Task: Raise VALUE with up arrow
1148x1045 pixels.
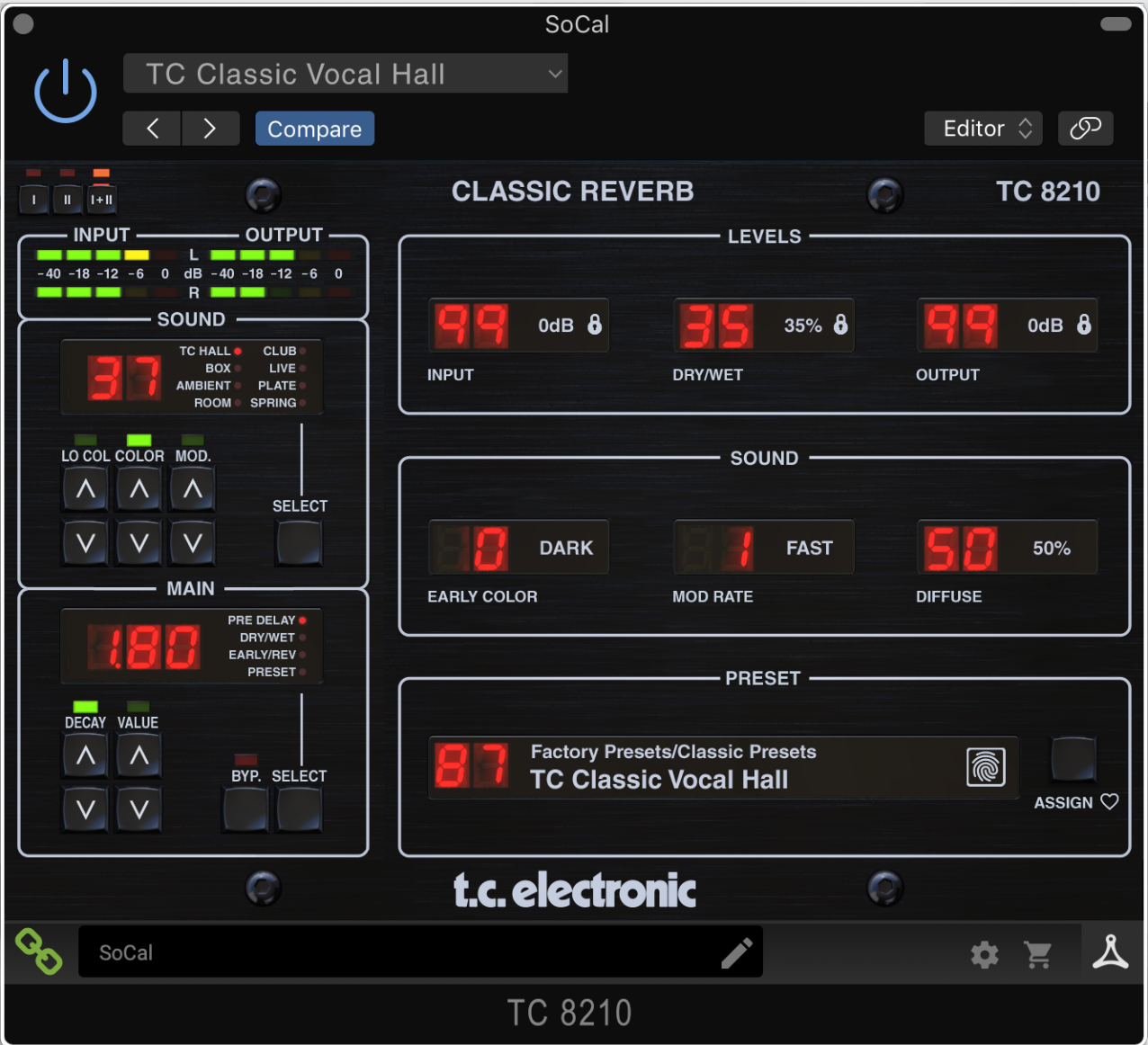Action: coord(139,755)
